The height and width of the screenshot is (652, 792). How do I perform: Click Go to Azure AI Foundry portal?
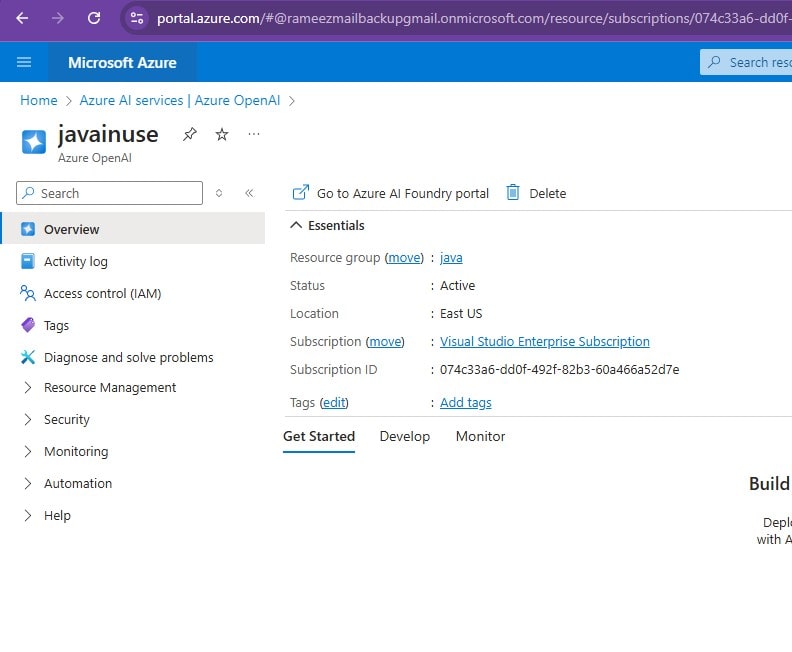pyautogui.click(x=391, y=193)
